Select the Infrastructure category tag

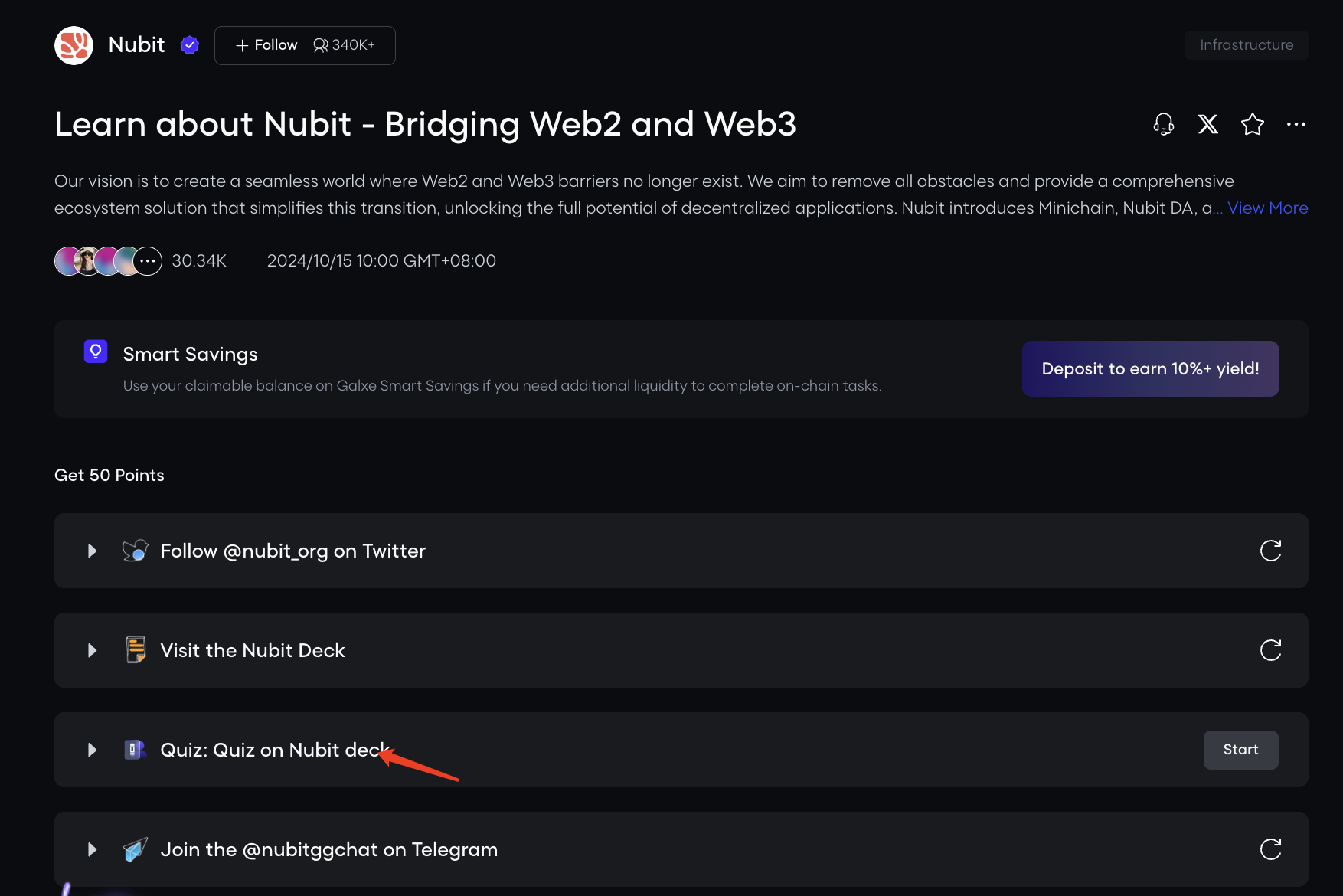[x=1246, y=45]
